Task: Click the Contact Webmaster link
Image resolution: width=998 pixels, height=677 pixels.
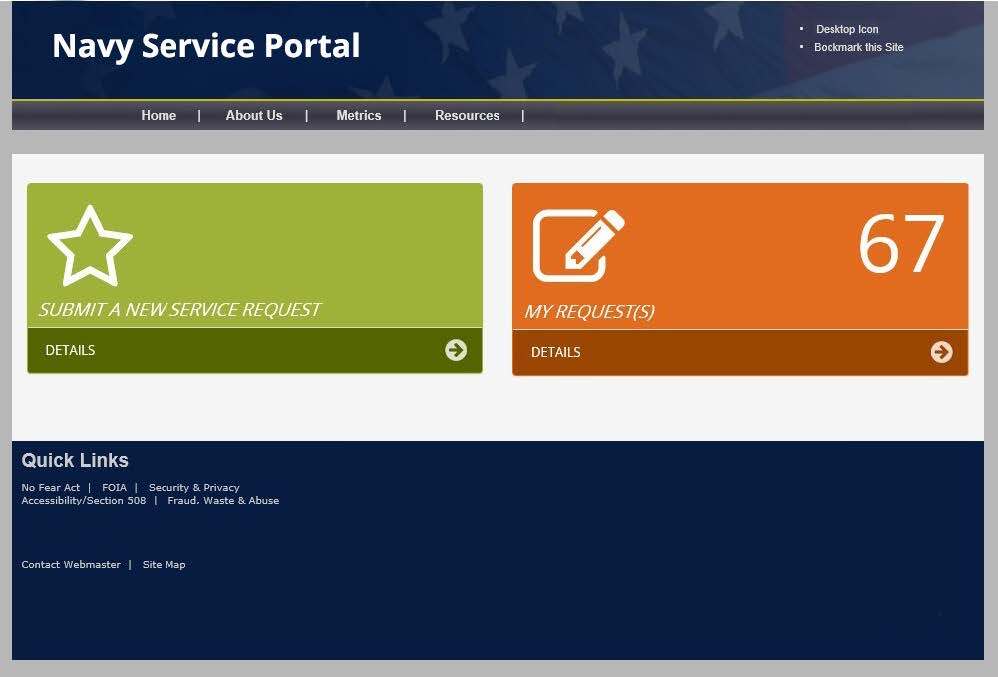Action: [71, 564]
